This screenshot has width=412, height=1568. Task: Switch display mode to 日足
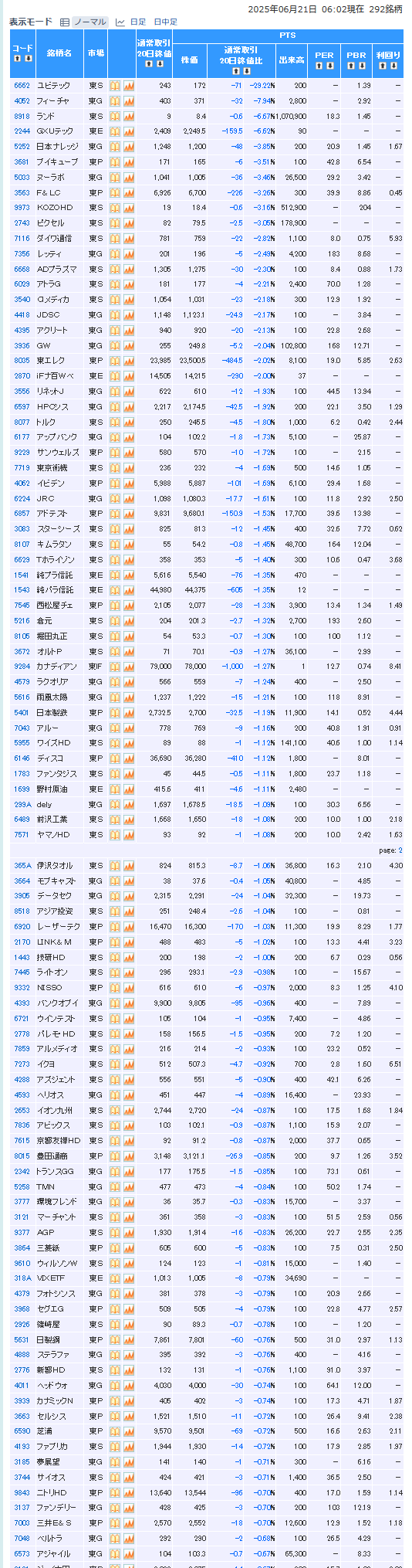pos(137,22)
